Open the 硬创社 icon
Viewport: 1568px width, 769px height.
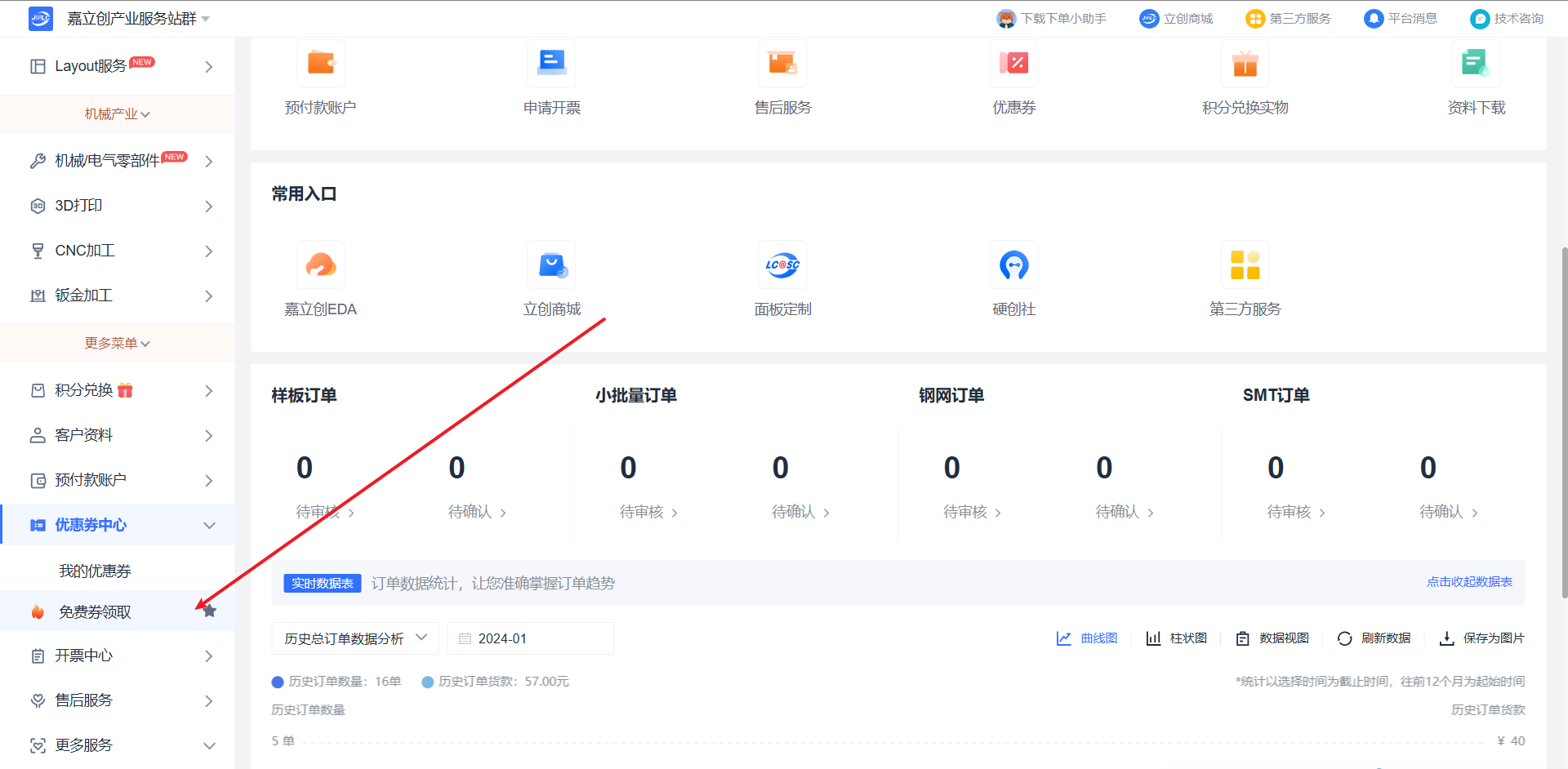[x=1013, y=264]
